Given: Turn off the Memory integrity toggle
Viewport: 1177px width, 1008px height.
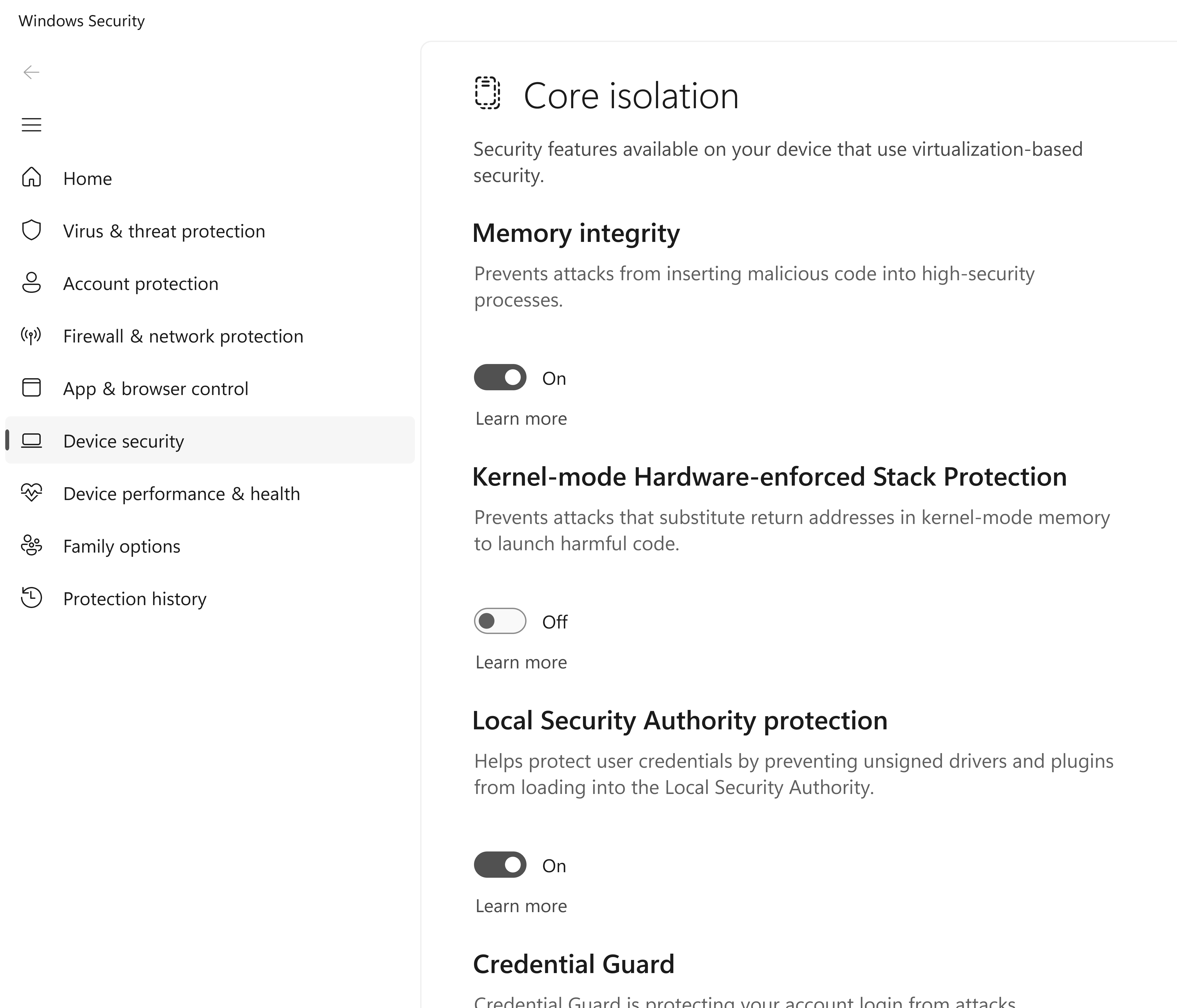Looking at the screenshot, I should pos(500,377).
